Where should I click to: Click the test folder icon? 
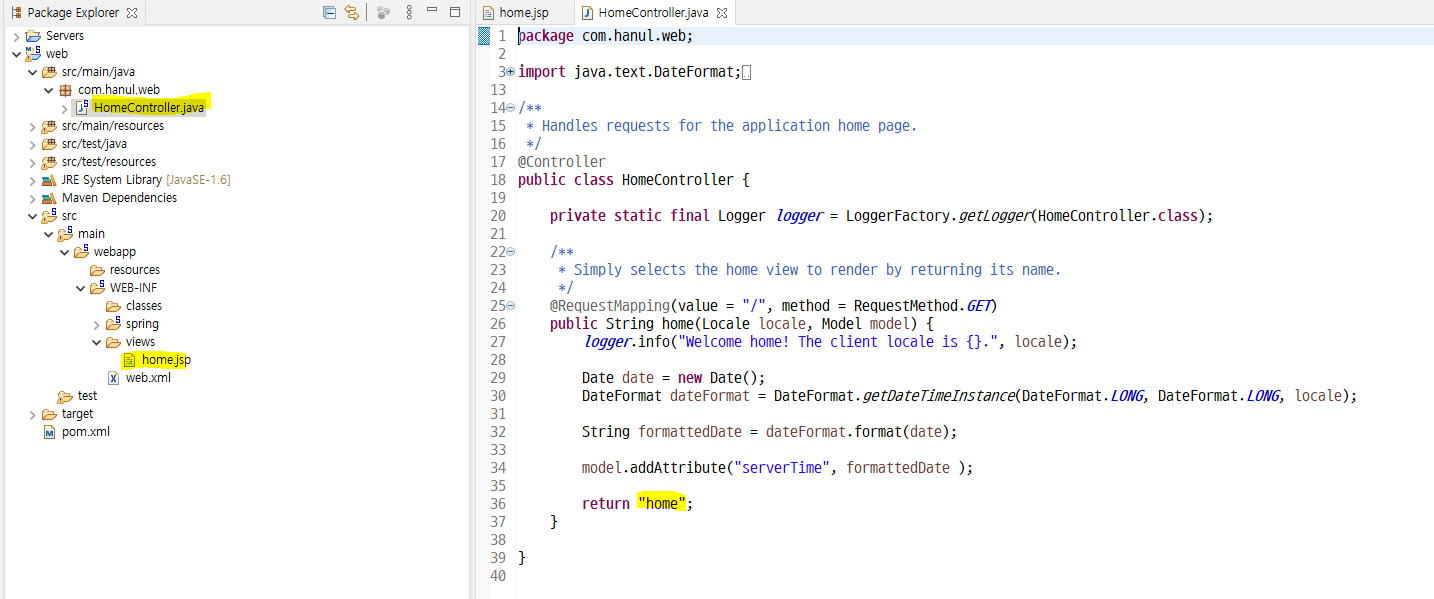65,396
